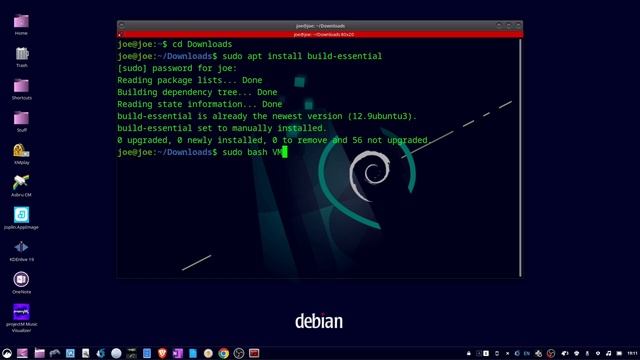Viewport: 640px width, 360px height.
Task: Click 'Building dependency tree... Done' line
Action: click(197, 92)
